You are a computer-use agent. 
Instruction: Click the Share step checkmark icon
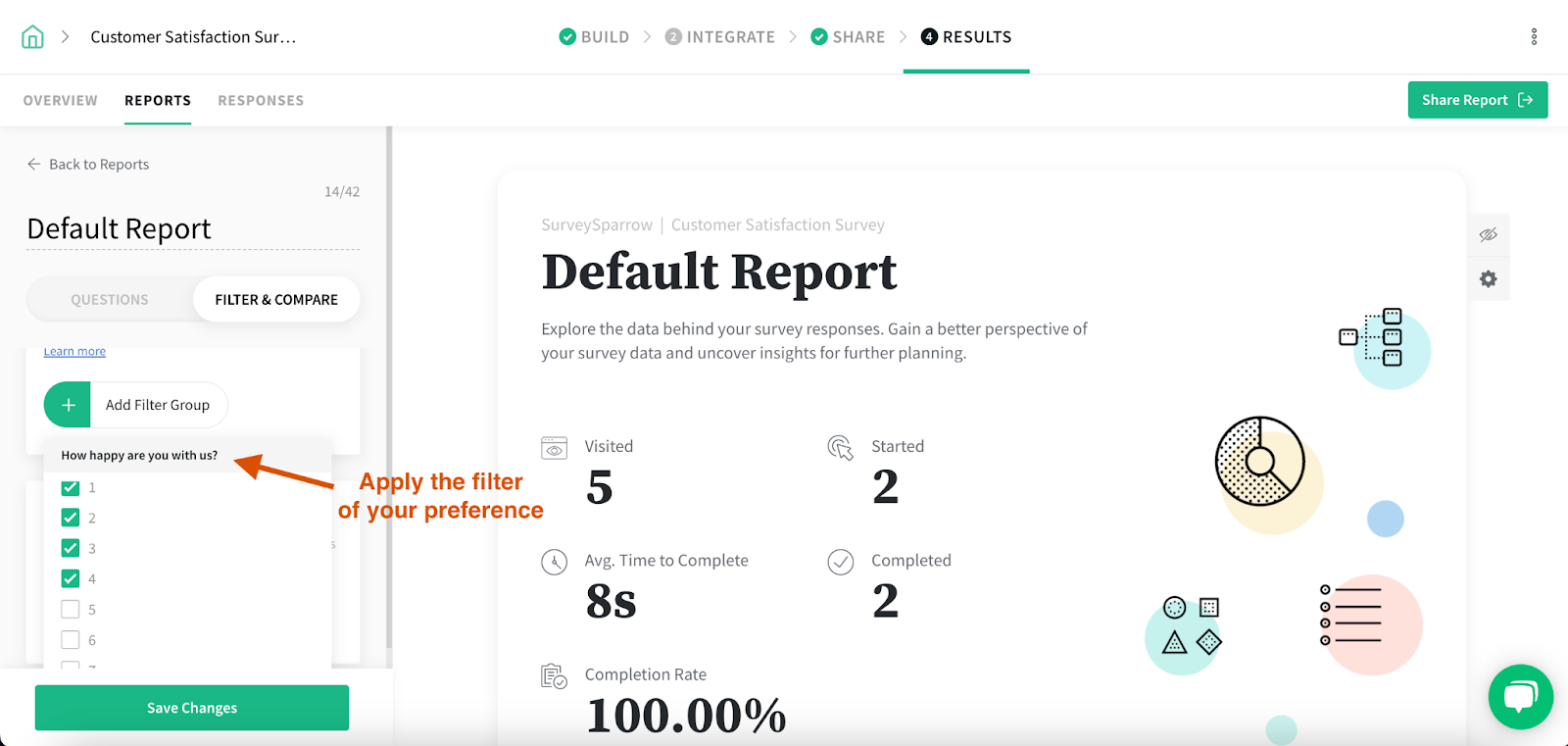819,37
